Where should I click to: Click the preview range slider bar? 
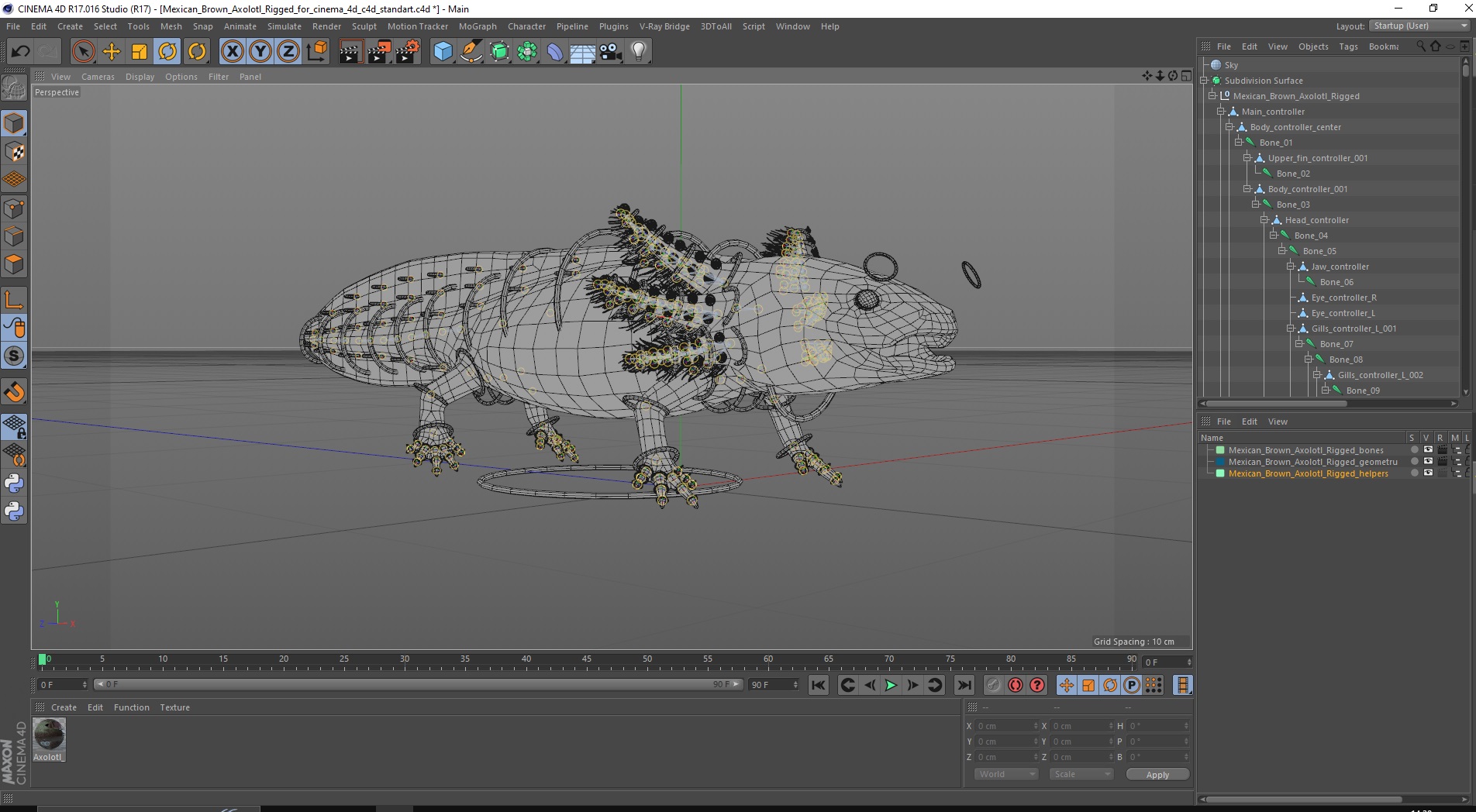click(419, 684)
